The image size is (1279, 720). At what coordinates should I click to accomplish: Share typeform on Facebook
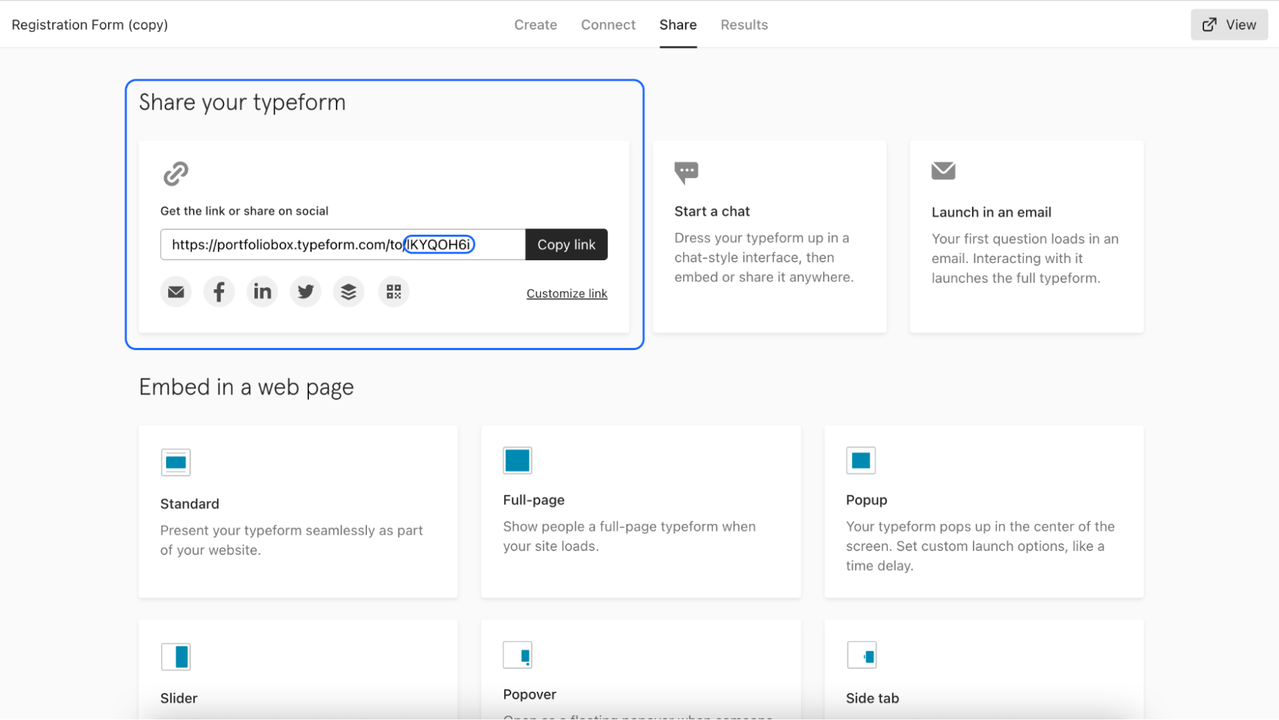(219, 292)
